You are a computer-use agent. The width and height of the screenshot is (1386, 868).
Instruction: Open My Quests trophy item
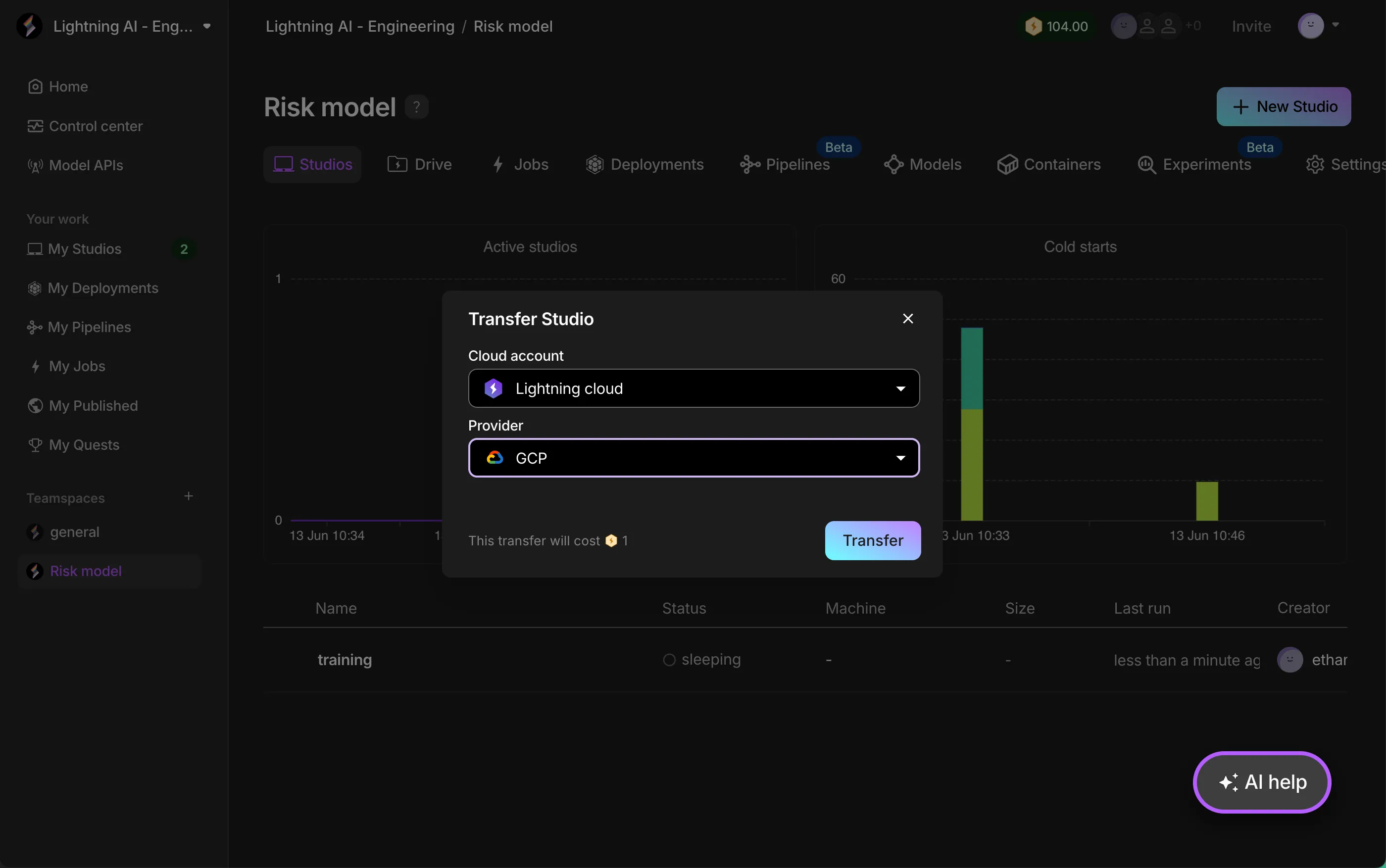click(x=73, y=445)
